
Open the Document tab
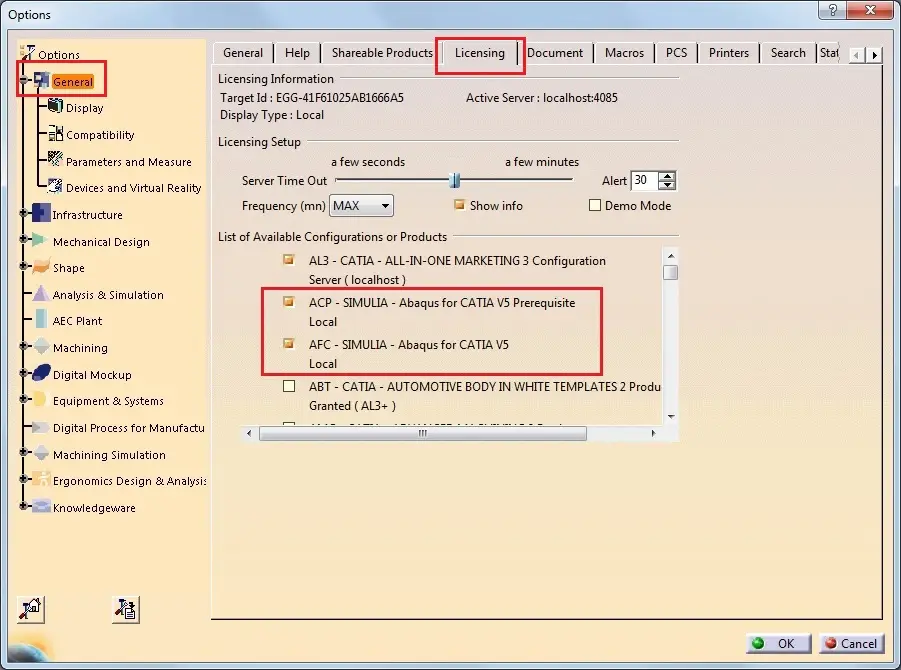pyautogui.click(x=555, y=53)
